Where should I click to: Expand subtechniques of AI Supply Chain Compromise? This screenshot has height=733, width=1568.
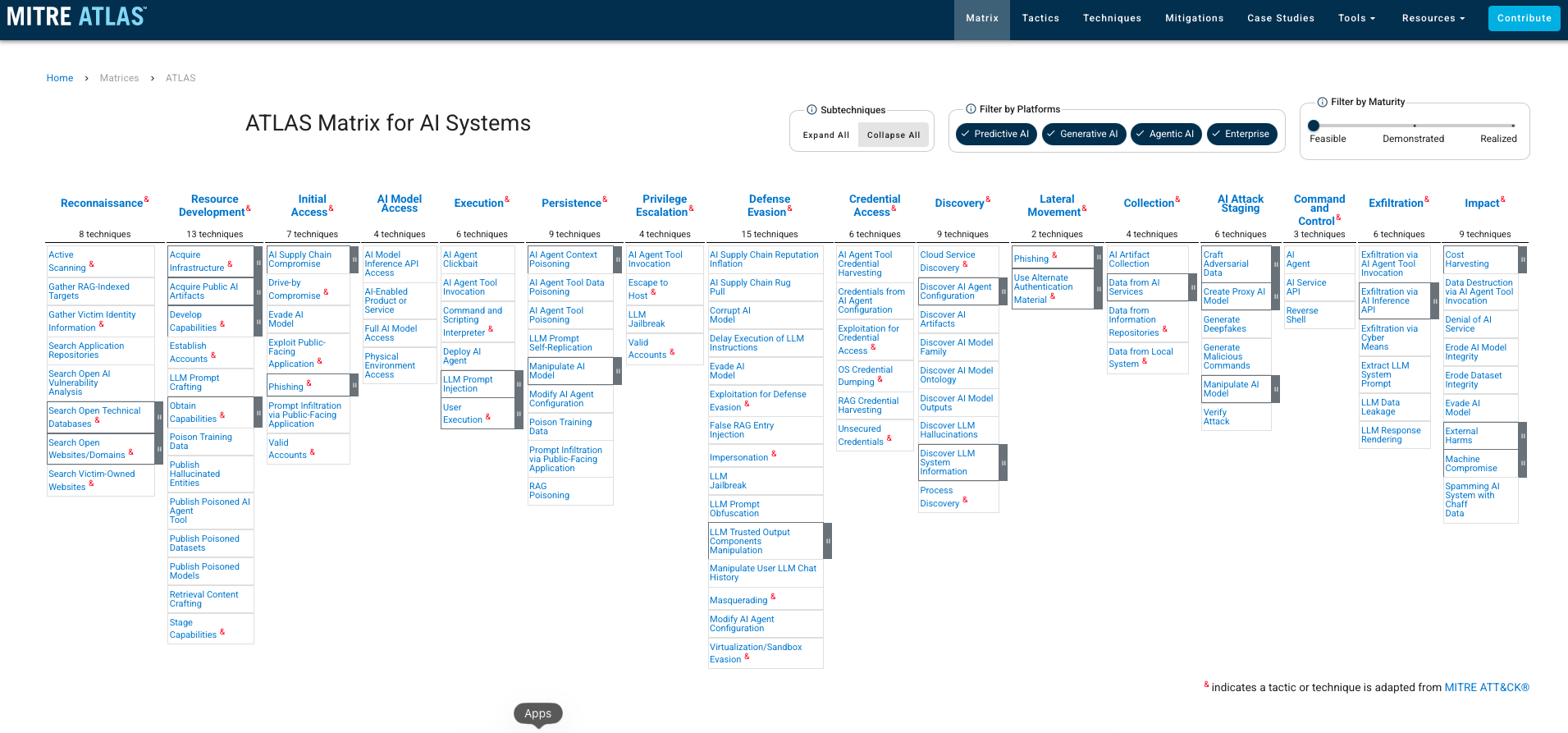coord(354,259)
